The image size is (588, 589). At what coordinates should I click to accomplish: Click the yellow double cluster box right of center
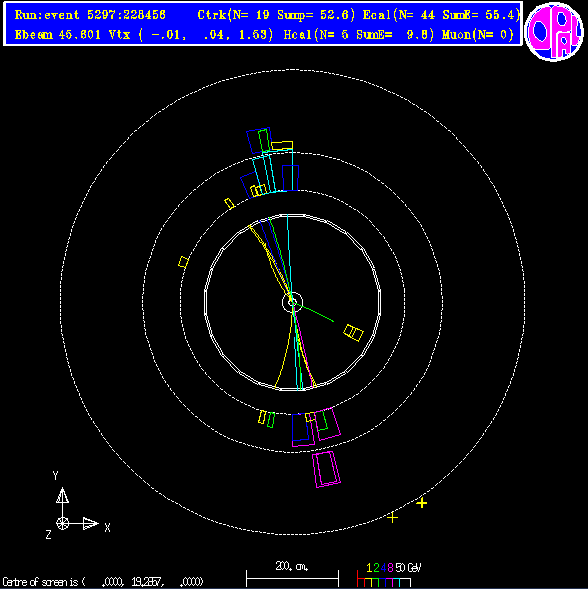[353, 333]
